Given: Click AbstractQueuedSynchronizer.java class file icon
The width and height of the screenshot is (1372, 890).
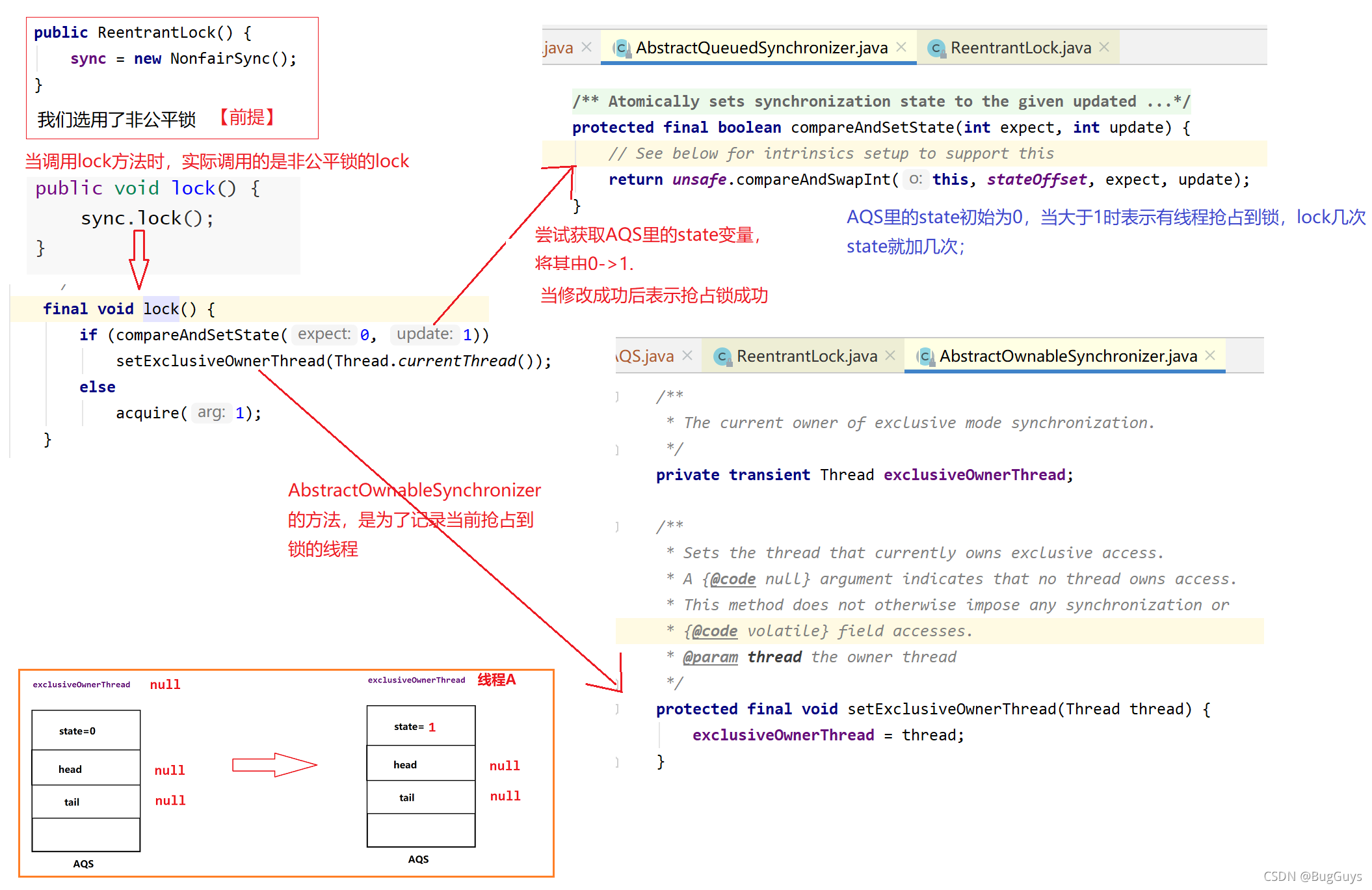Looking at the screenshot, I should click(x=622, y=48).
